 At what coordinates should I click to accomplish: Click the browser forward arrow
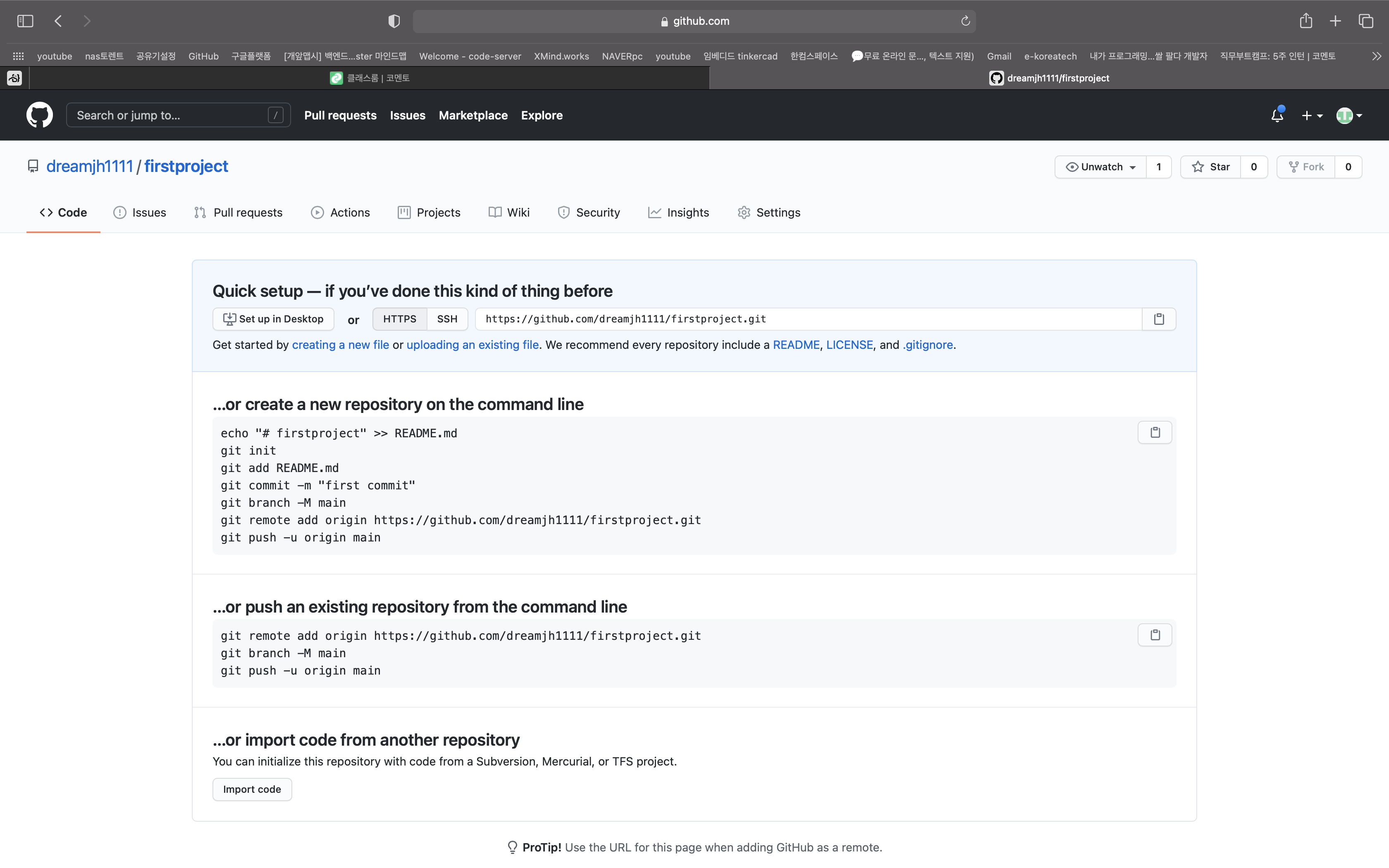coord(87,21)
